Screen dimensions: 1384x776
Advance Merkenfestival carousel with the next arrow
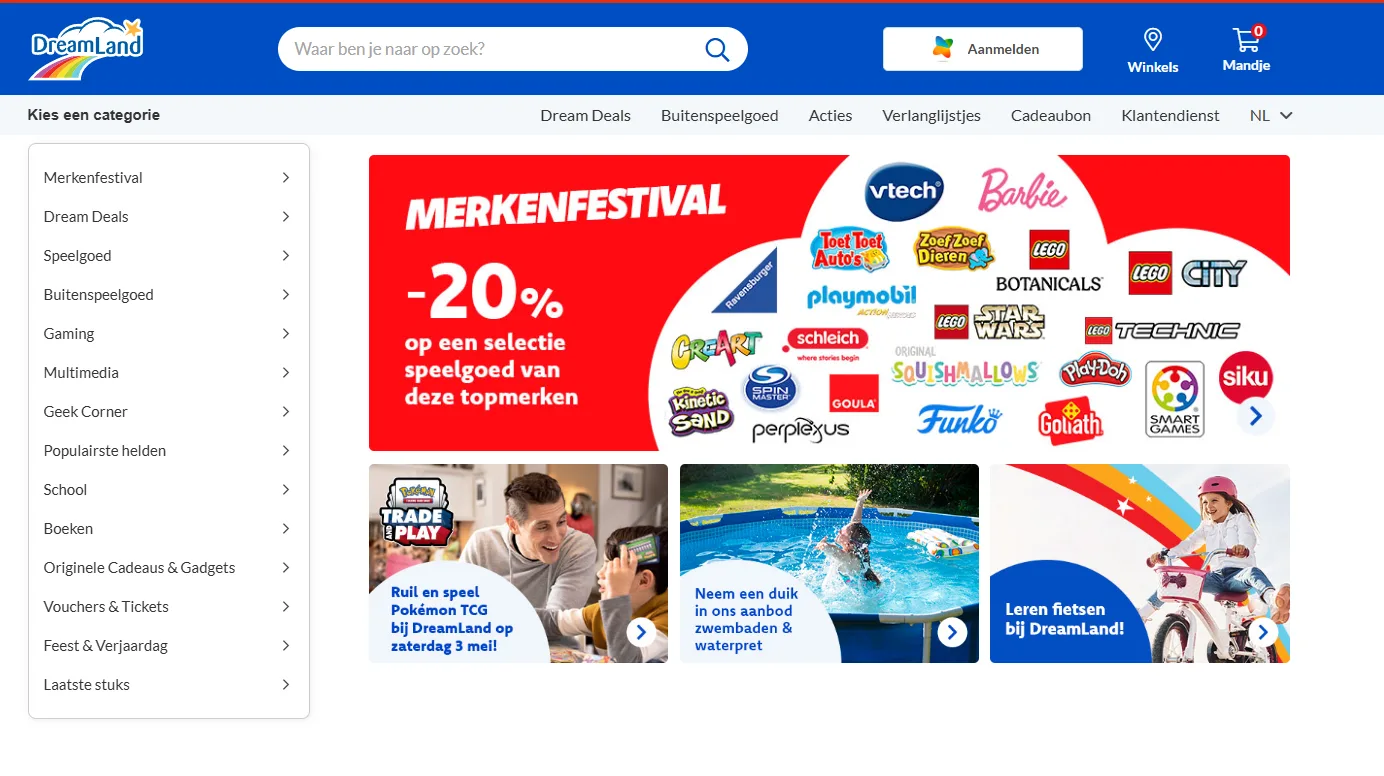1256,415
